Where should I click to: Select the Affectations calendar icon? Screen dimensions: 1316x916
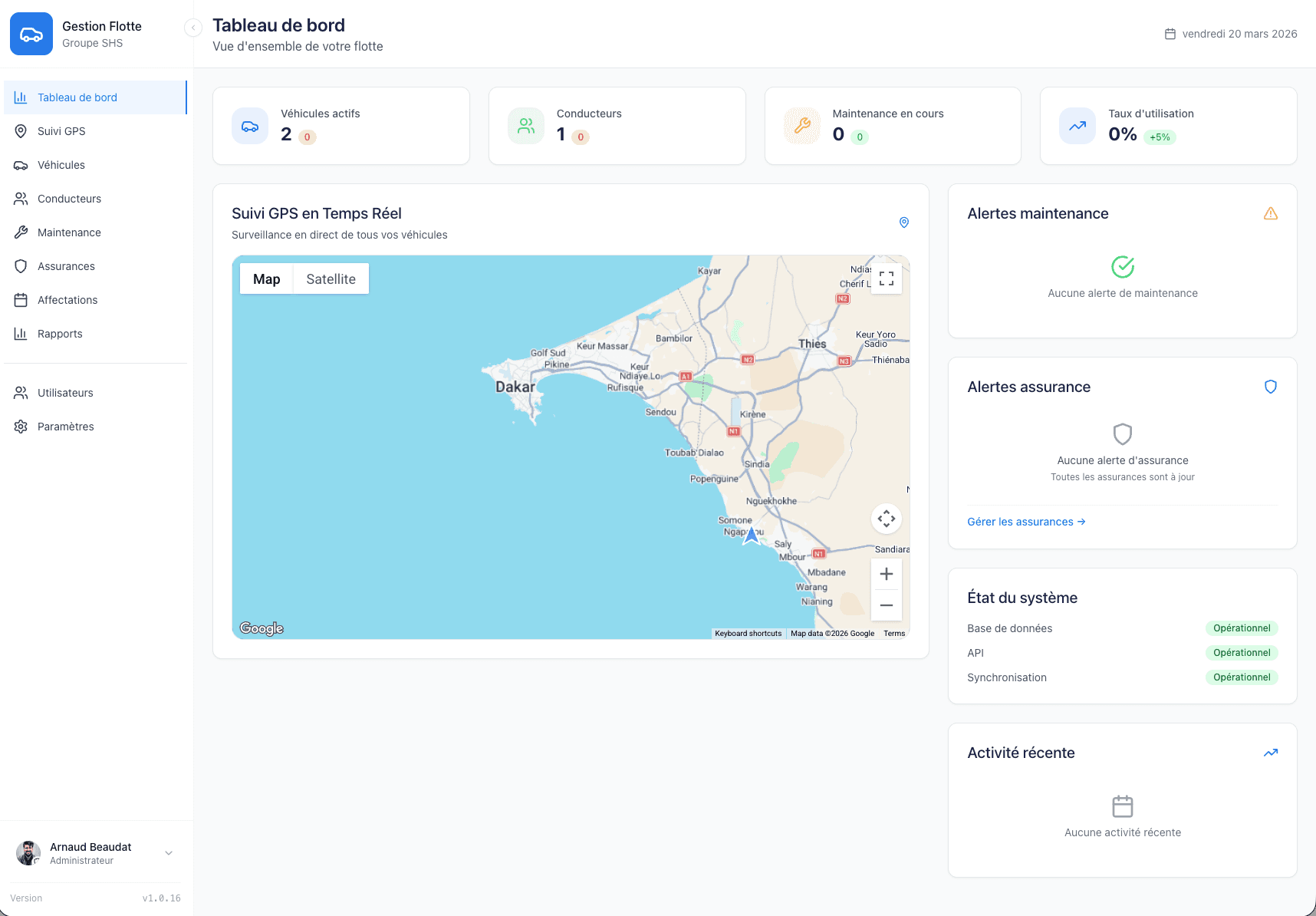(x=21, y=300)
